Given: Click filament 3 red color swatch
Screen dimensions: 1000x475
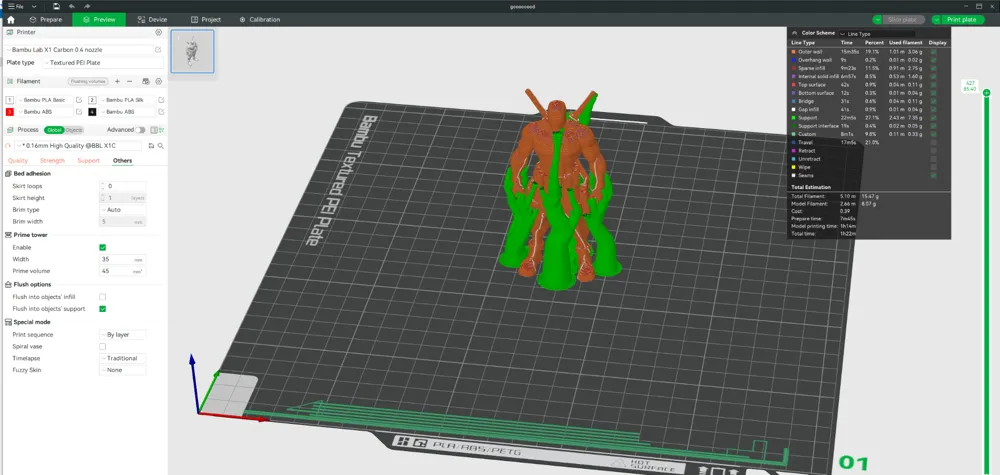Looking at the screenshot, I should coord(10,112).
